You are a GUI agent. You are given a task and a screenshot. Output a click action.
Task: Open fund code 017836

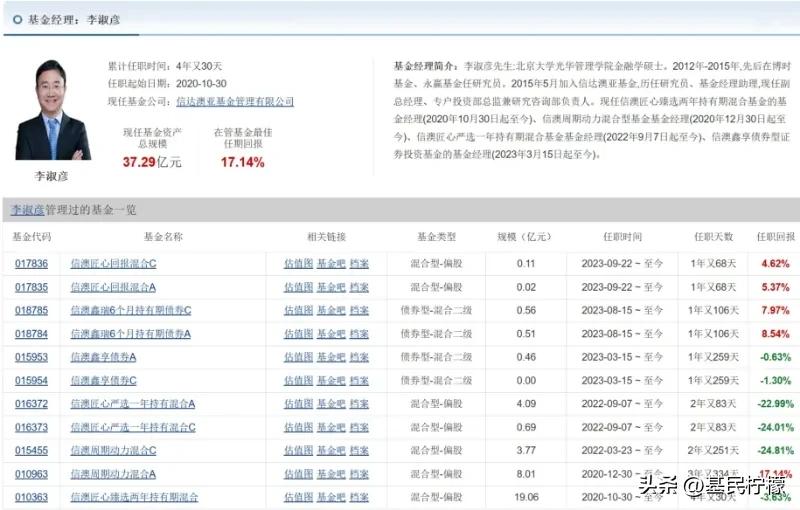click(31, 264)
